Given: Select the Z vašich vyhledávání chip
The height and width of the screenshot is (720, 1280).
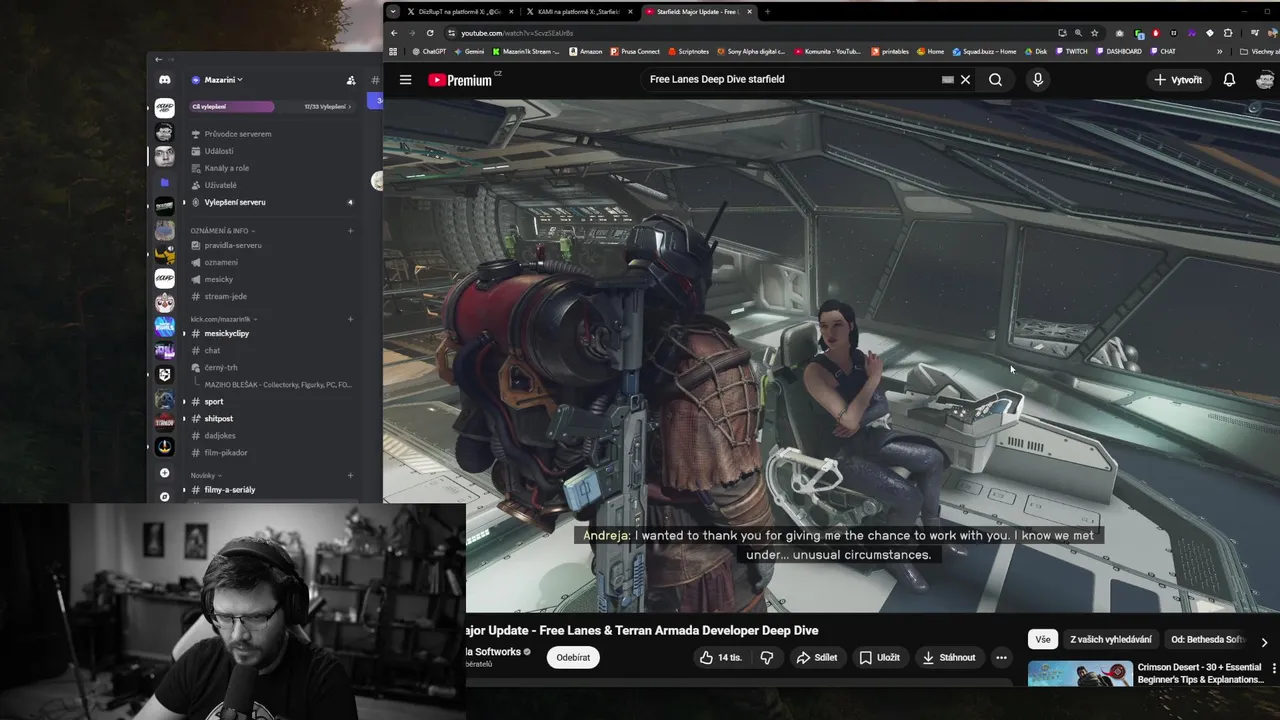Looking at the screenshot, I should 1110,639.
